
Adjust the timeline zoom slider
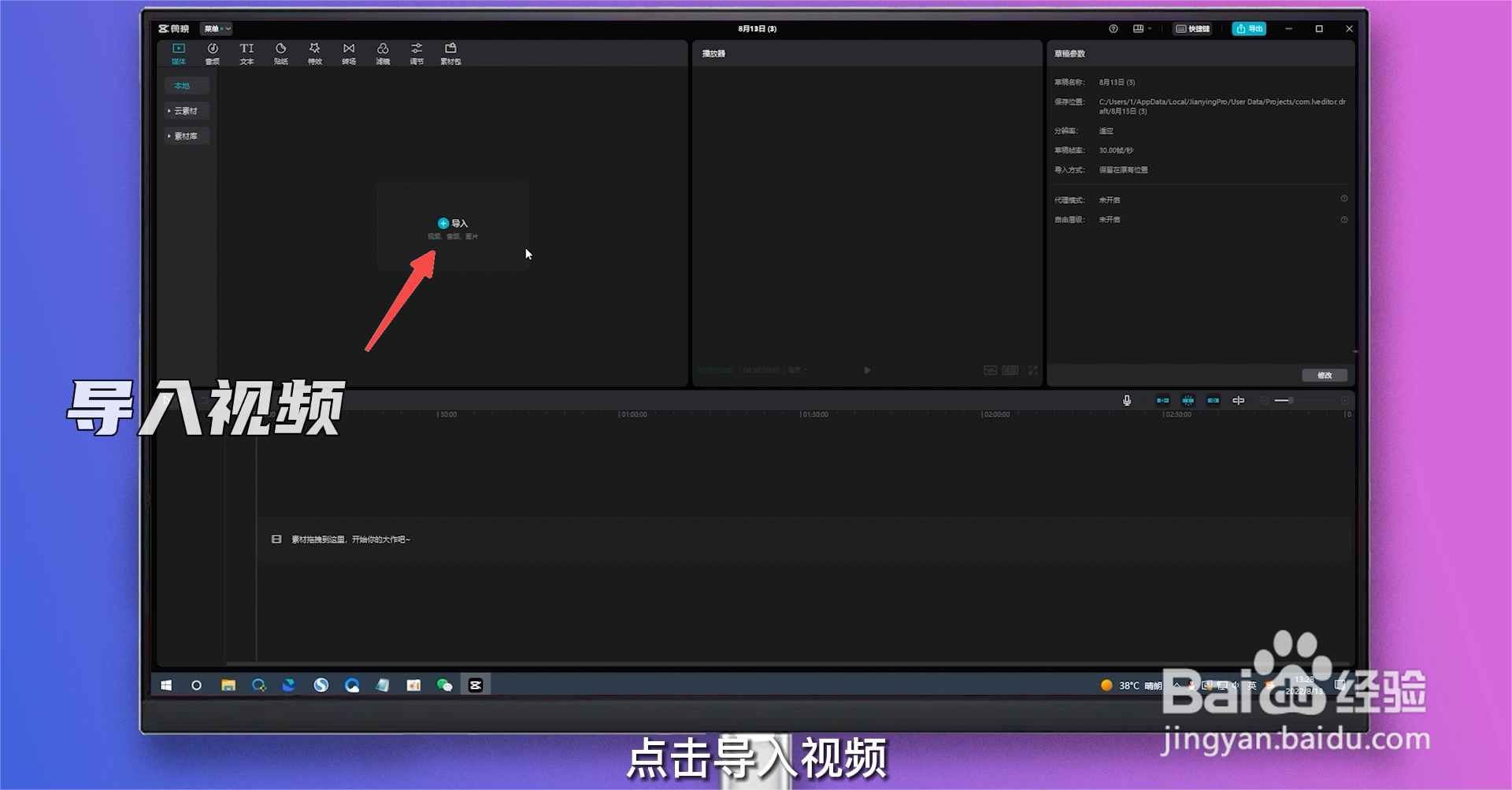[1291, 400]
